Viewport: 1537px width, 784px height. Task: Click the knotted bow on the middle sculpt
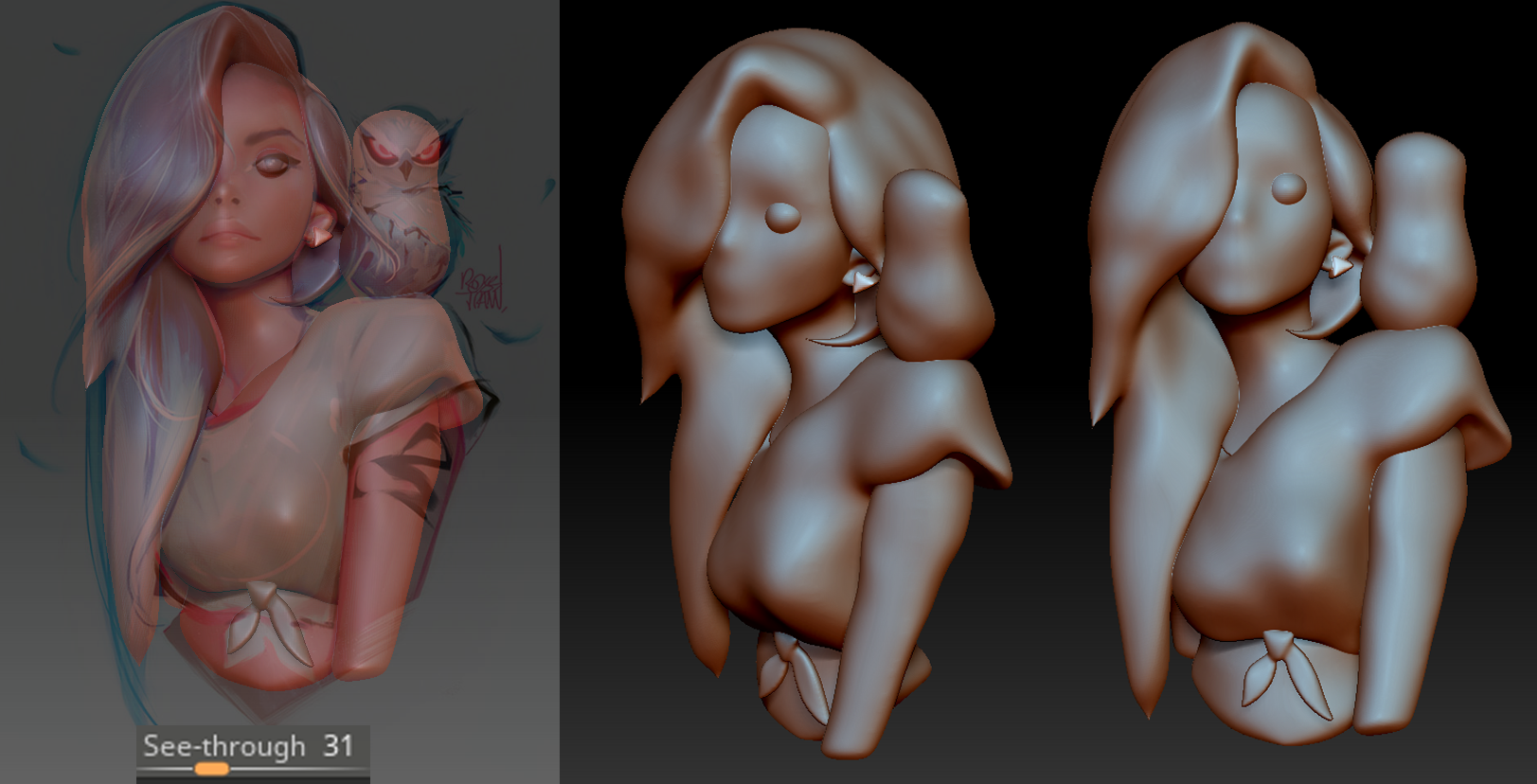[793, 667]
